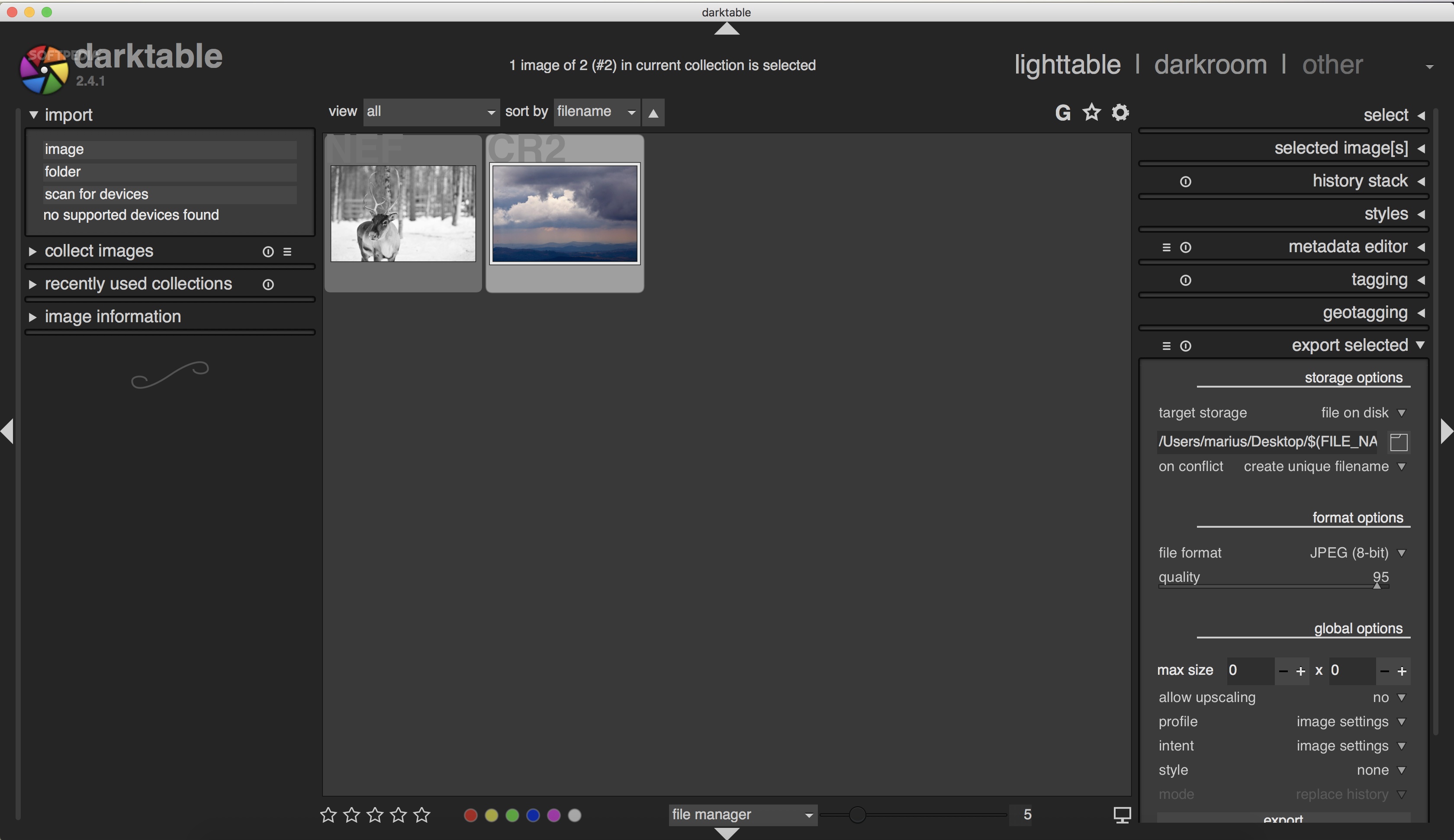Viewport: 1454px width, 840px height.
Task: Open presets menu of the export selected module
Action: coord(1166,346)
